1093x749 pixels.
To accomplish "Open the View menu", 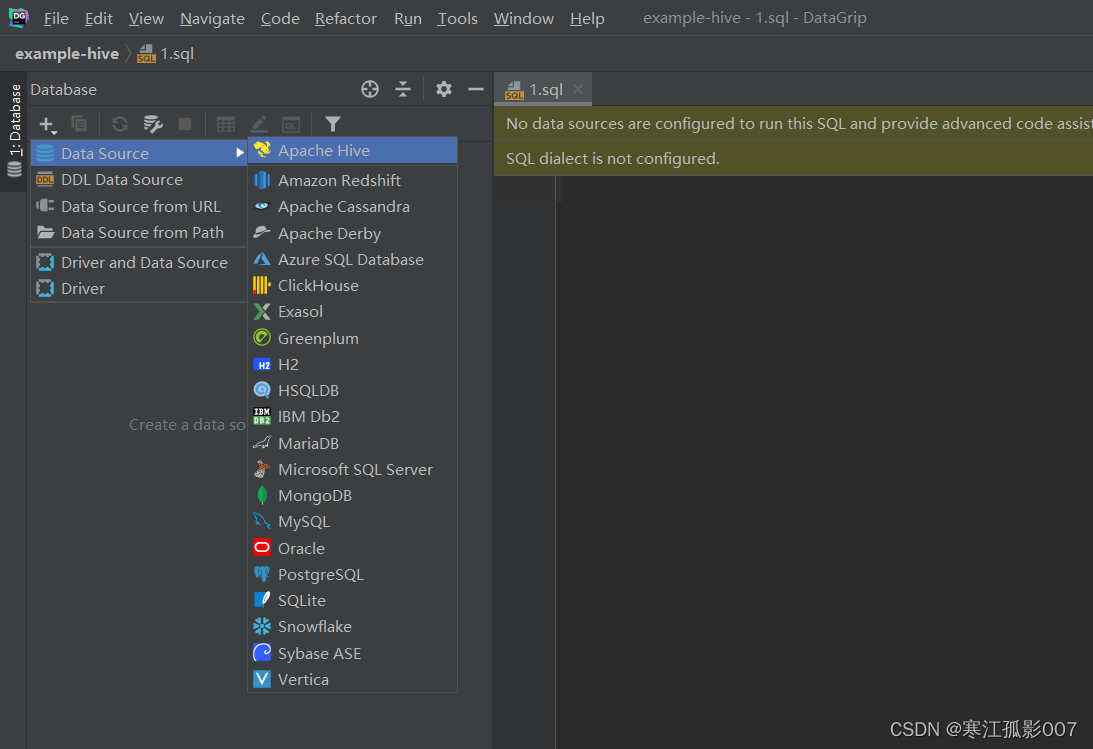I will coord(146,19).
